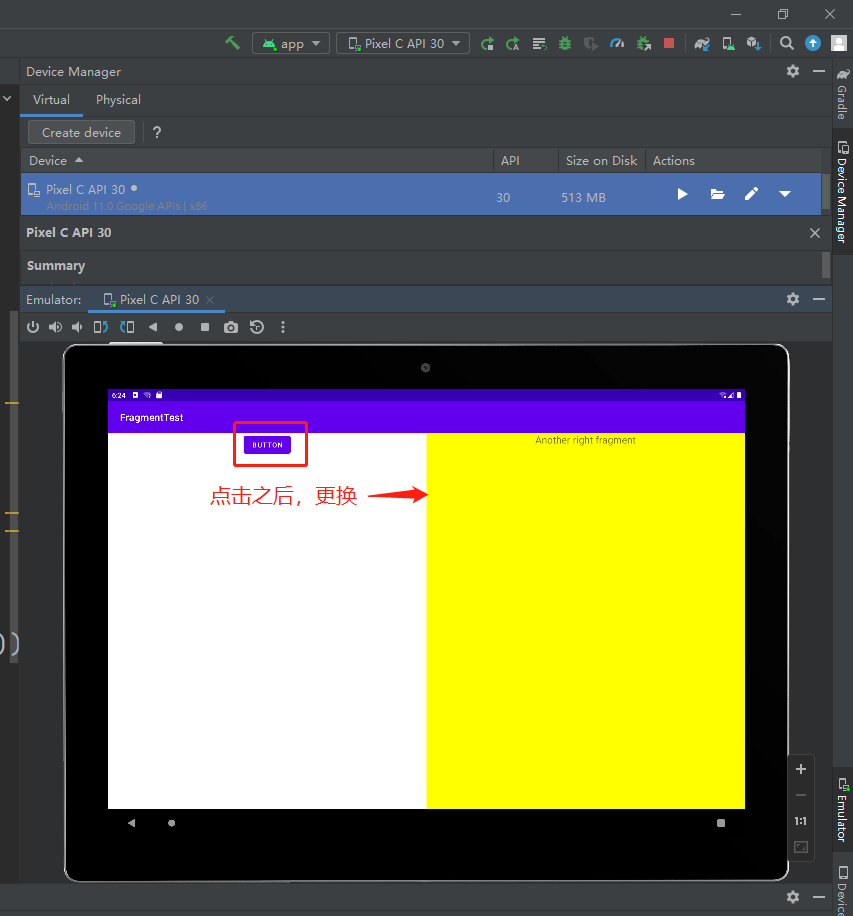Open the Gradle side tool window
Viewport: 853px width, 916px height.
point(842,93)
